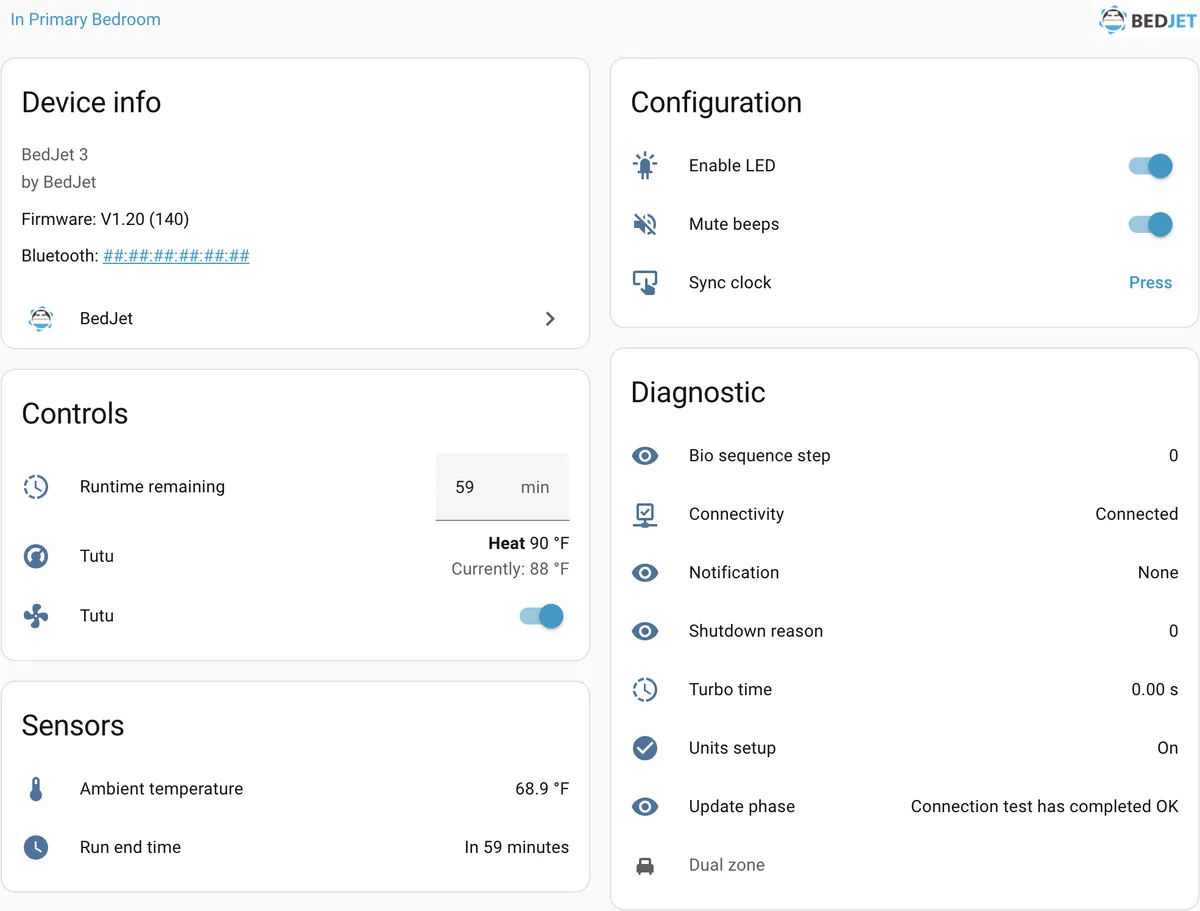1200x911 pixels.
Task: Click the eye icon next to Notification
Action: click(645, 573)
